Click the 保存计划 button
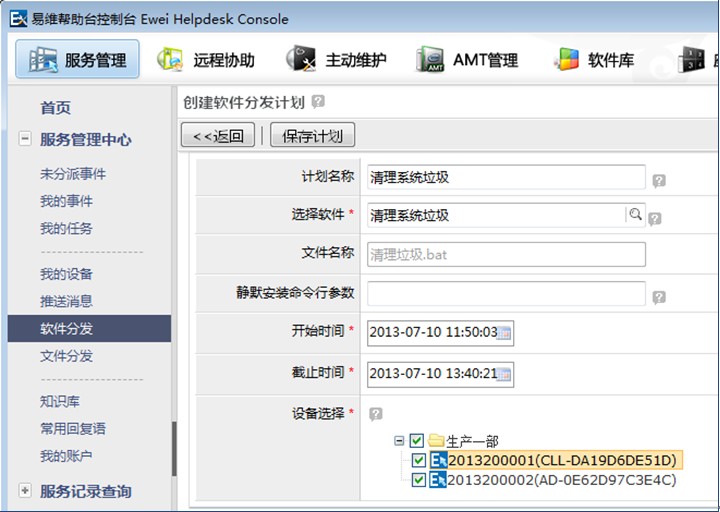The image size is (720, 512). pyautogui.click(x=312, y=136)
